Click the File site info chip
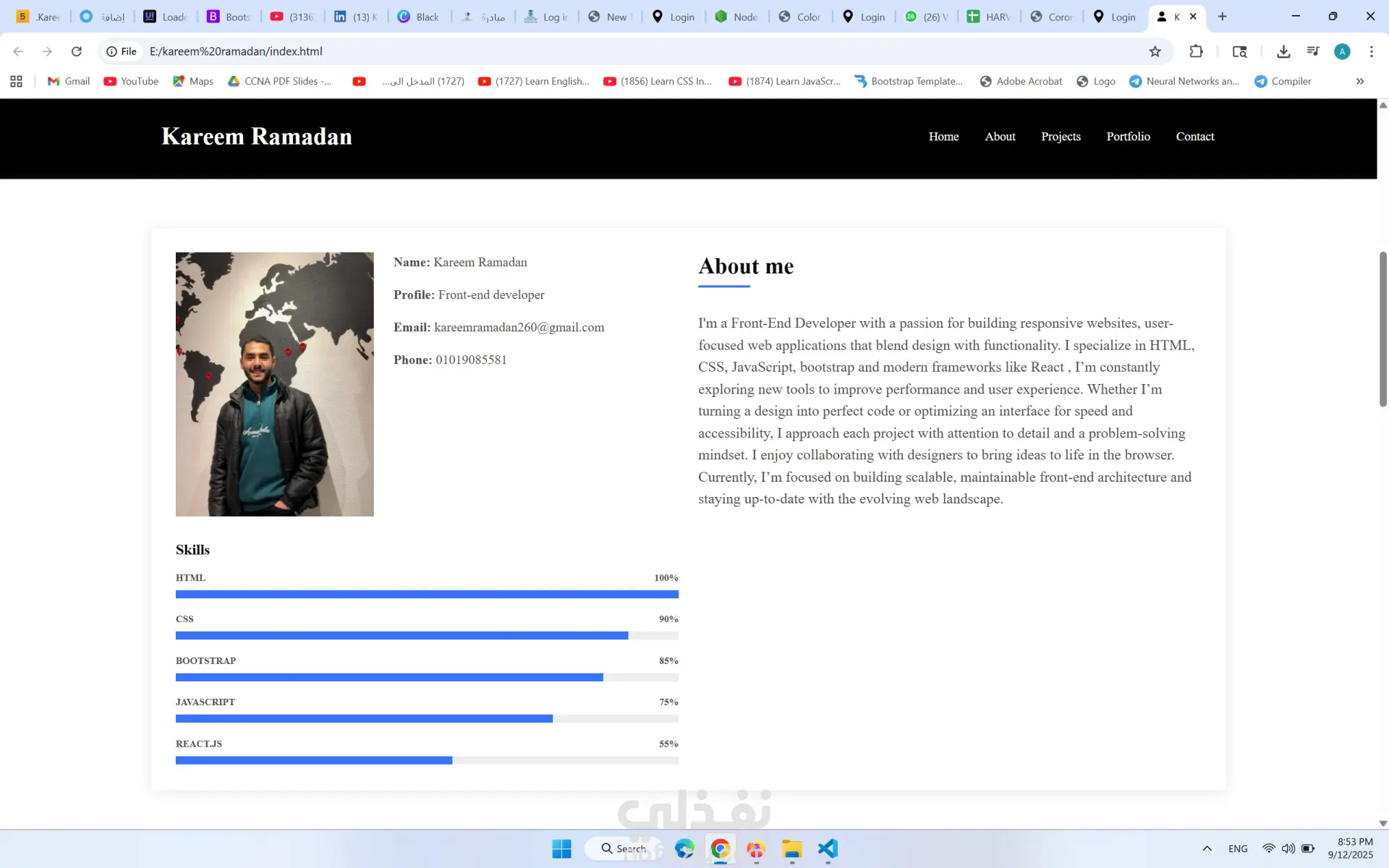The width and height of the screenshot is (1389, 868). (122, 51)
